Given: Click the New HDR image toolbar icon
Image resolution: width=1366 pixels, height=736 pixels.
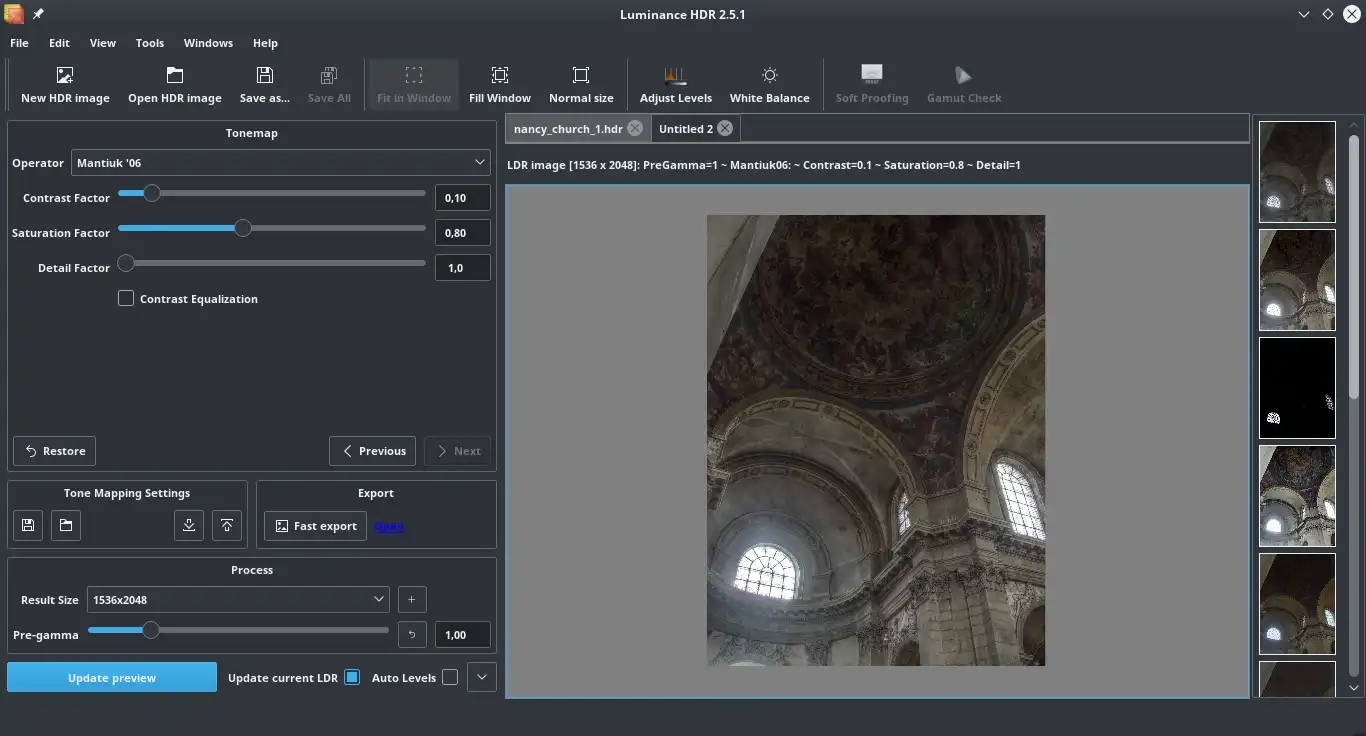Looking at the screenshot, I should click(x=65, y=76).
